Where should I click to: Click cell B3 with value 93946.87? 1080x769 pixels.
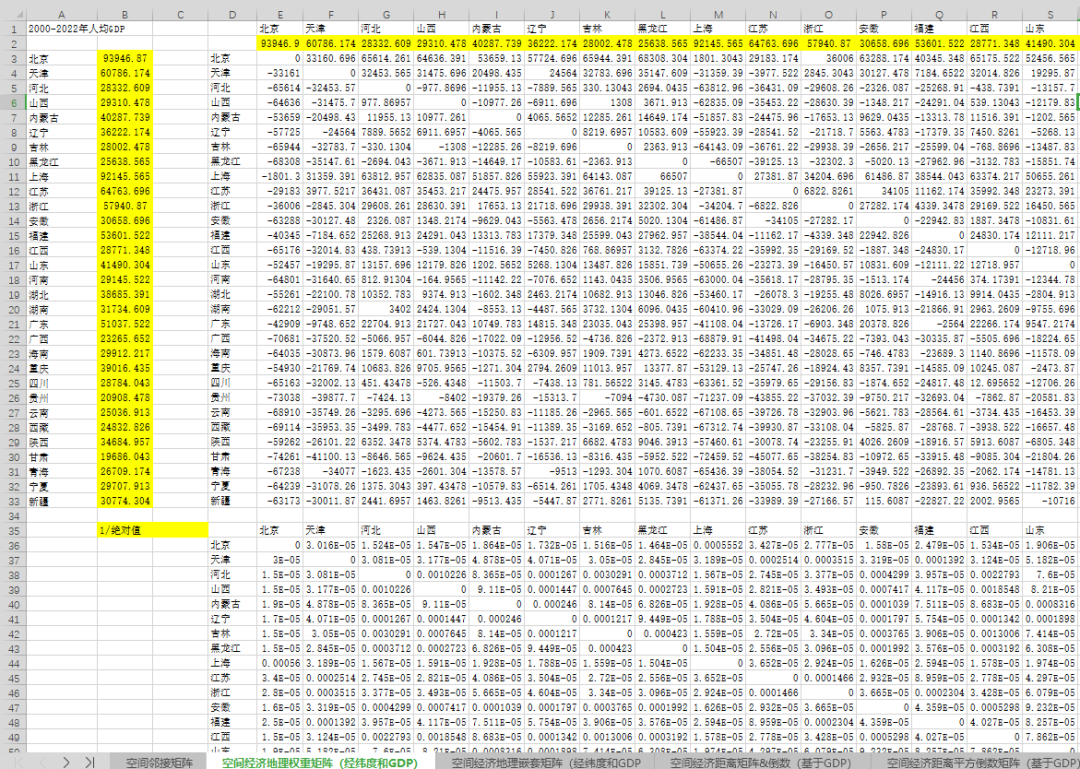tap(125, 59)
